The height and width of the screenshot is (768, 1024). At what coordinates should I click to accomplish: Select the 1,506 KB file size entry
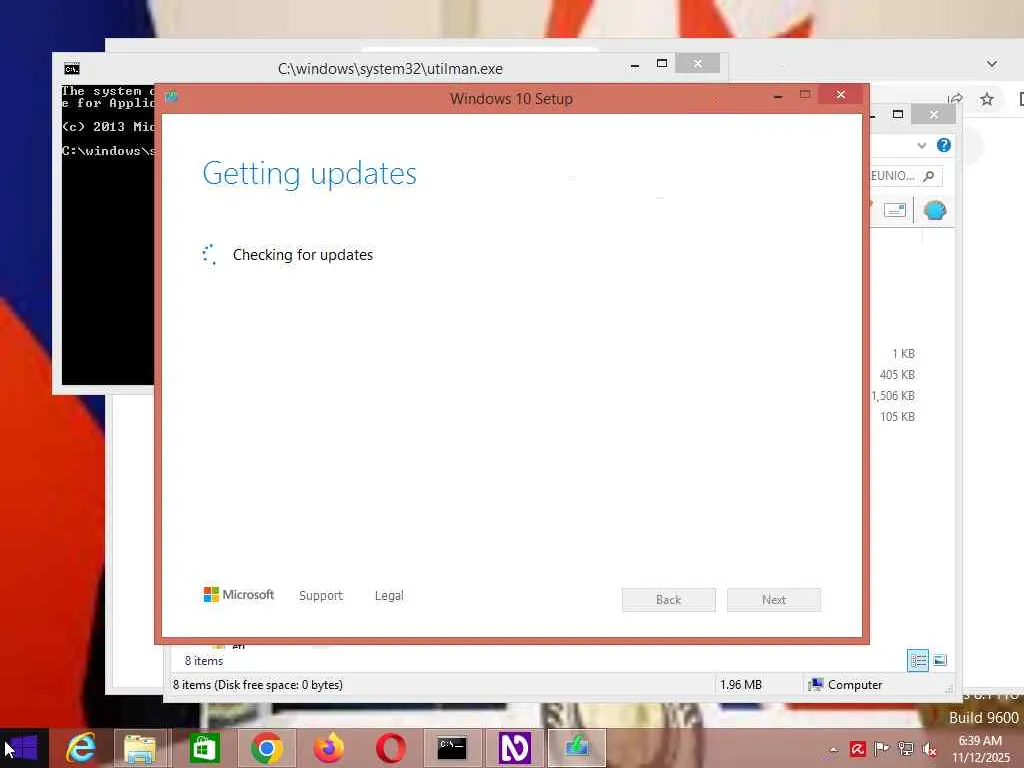[x=893, y=396]
